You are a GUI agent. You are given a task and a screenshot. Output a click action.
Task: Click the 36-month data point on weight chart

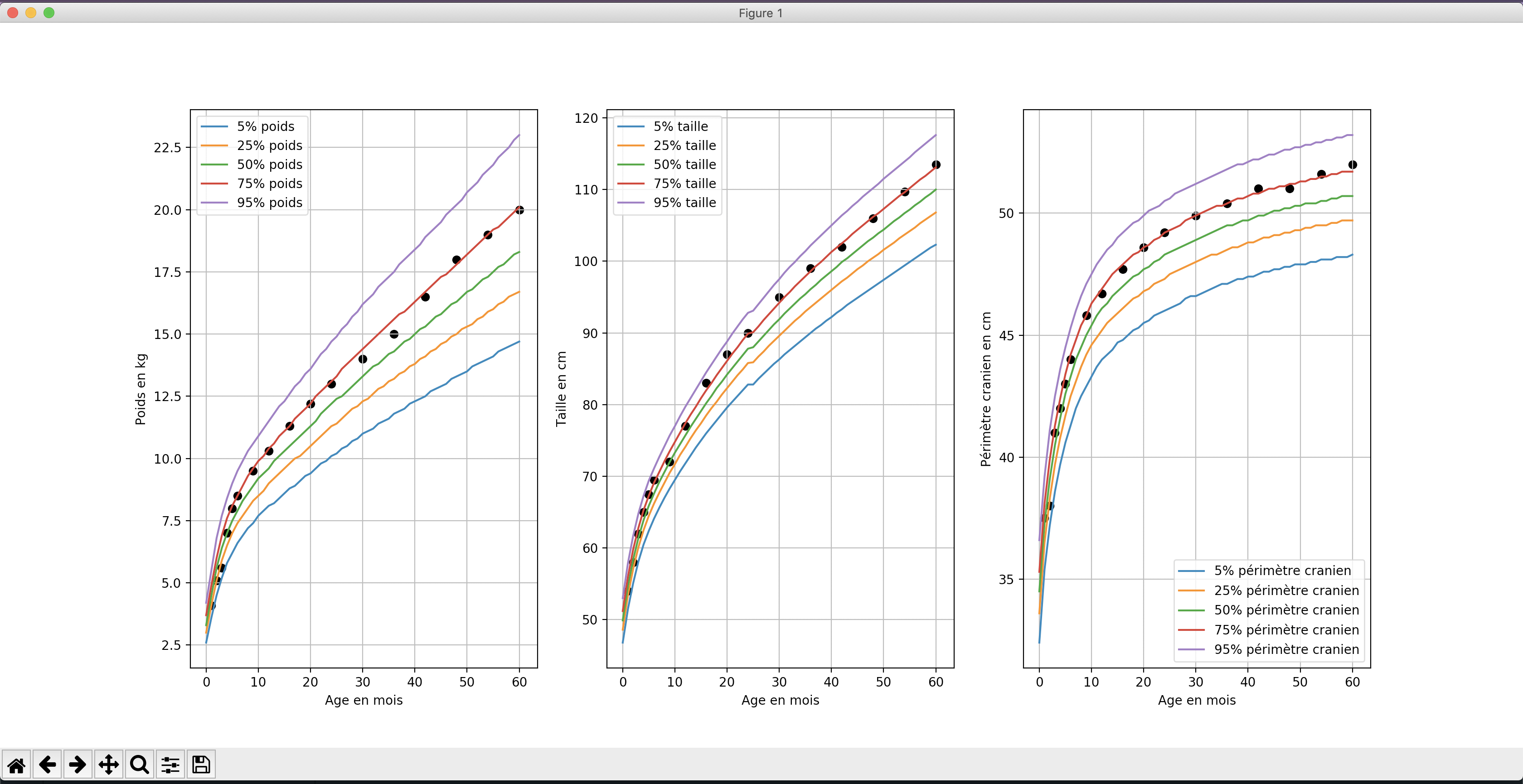coord(394,334)
